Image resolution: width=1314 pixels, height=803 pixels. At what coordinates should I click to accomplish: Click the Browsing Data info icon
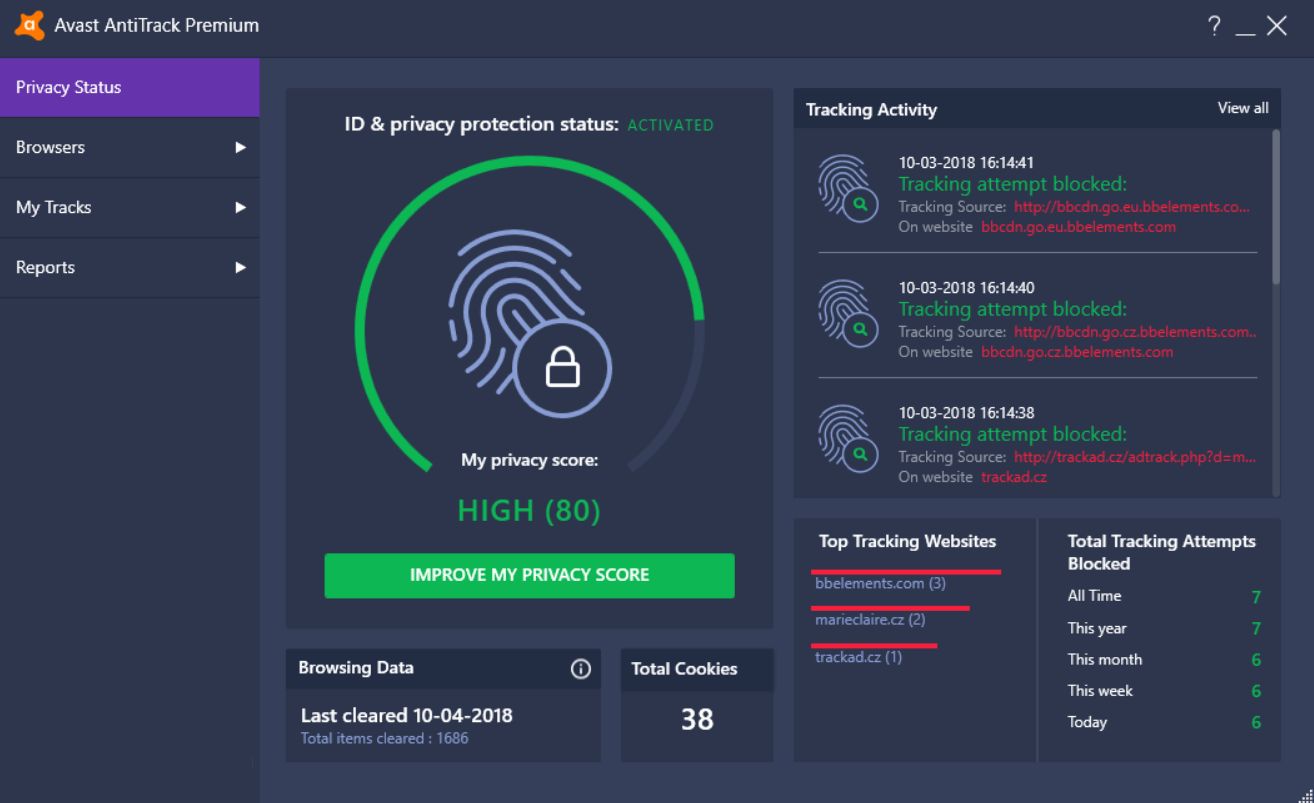pos(580,669)
